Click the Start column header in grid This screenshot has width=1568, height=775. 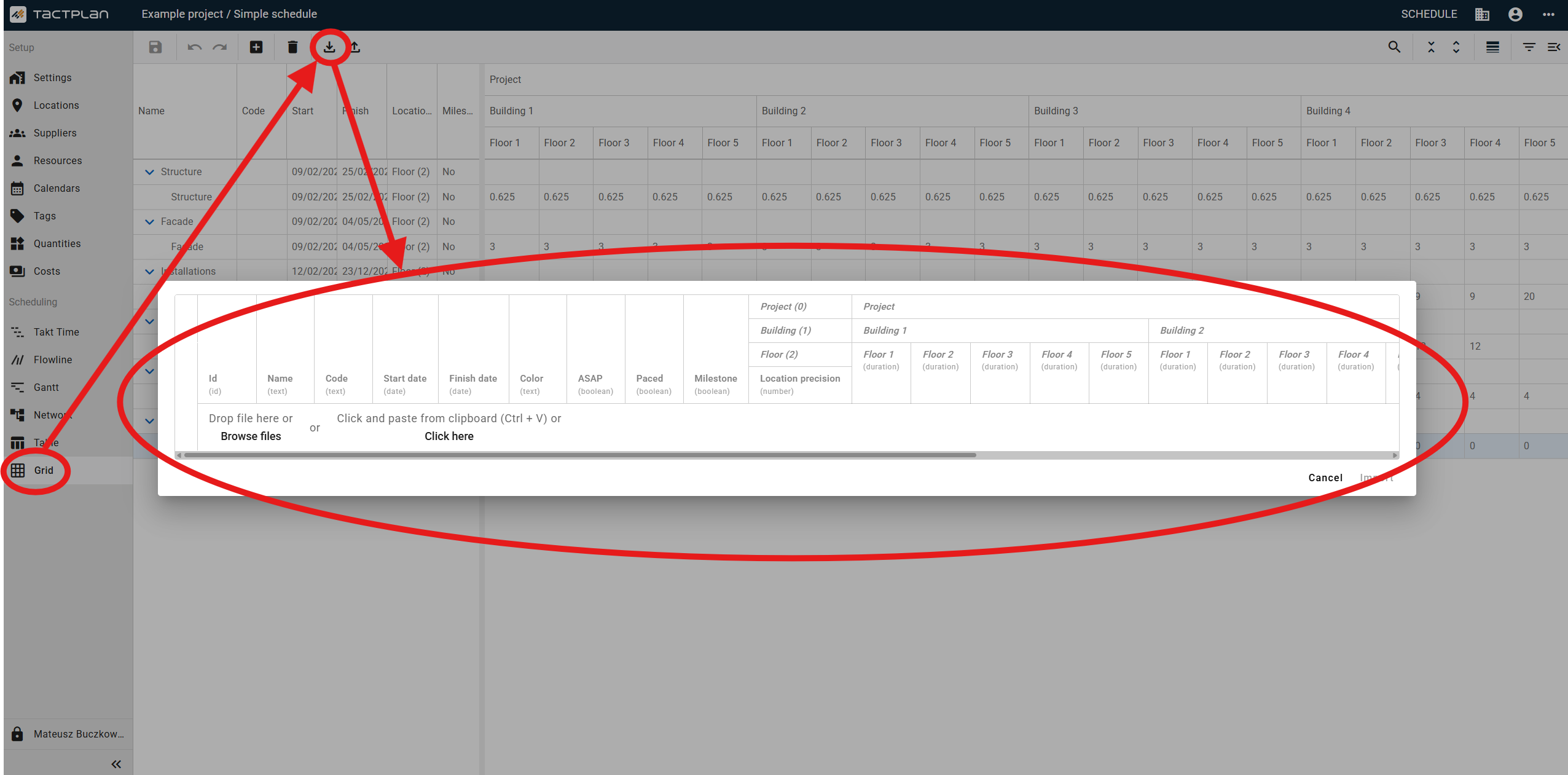point(312,111)
